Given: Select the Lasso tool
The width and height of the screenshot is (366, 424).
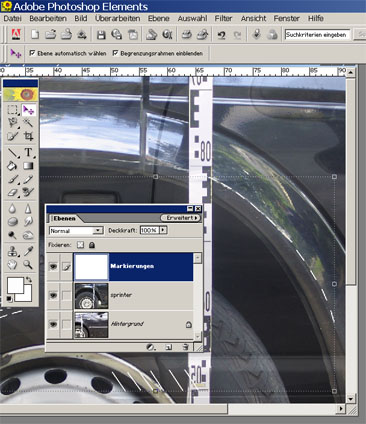Looking at the screenshot, I should [13, 123].
